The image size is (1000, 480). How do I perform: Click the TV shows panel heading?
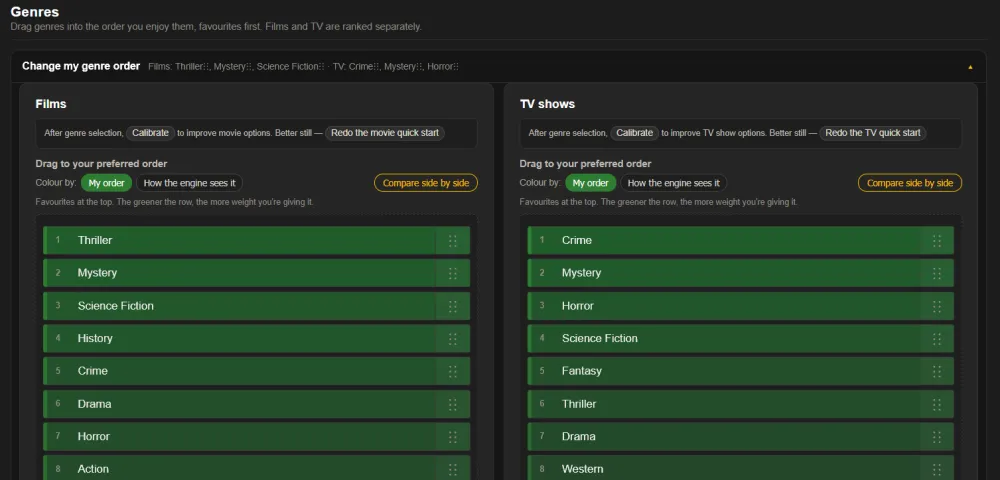point(547,104)
